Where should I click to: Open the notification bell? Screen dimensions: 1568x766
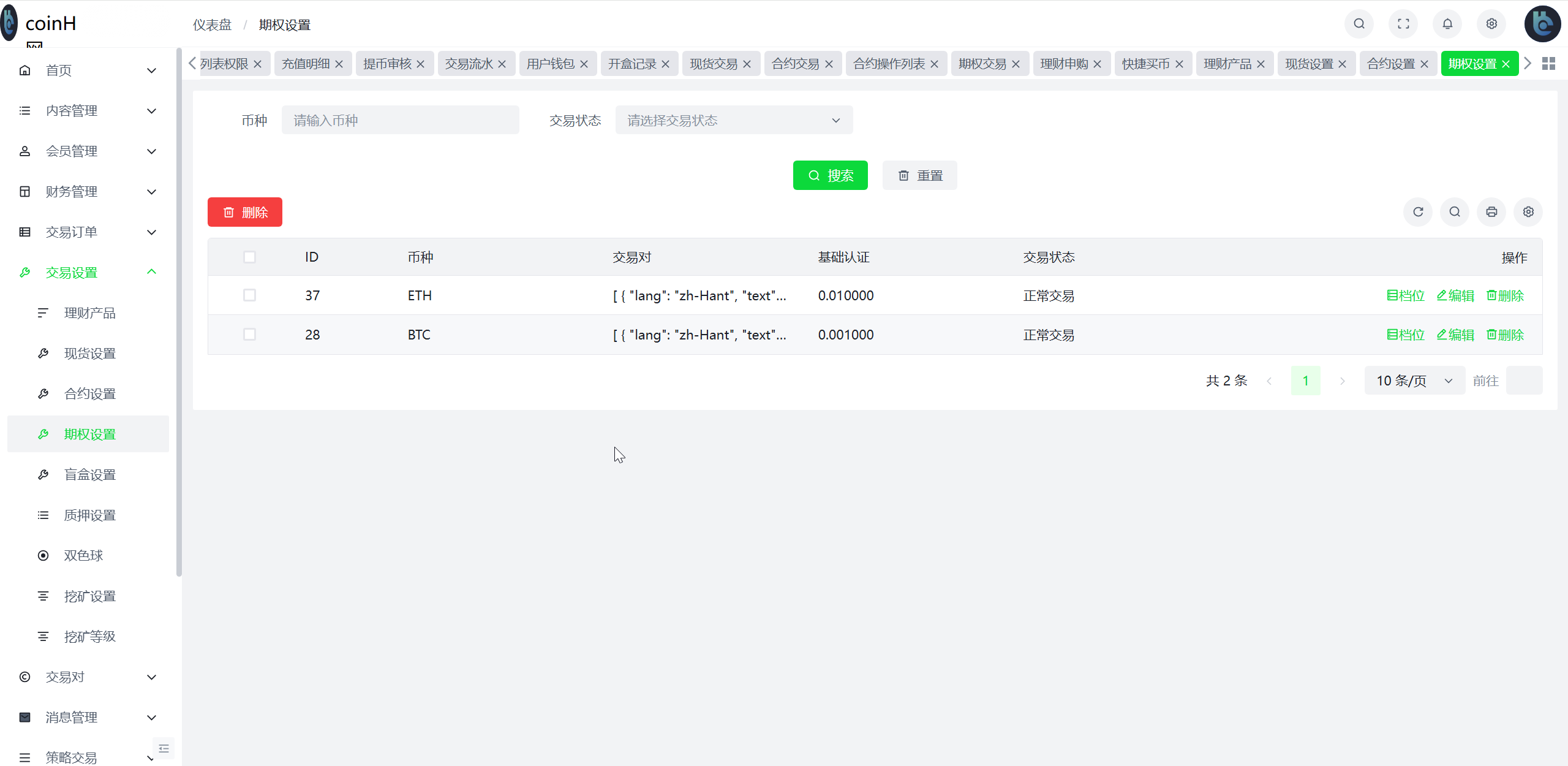[x=1447, y=24]
